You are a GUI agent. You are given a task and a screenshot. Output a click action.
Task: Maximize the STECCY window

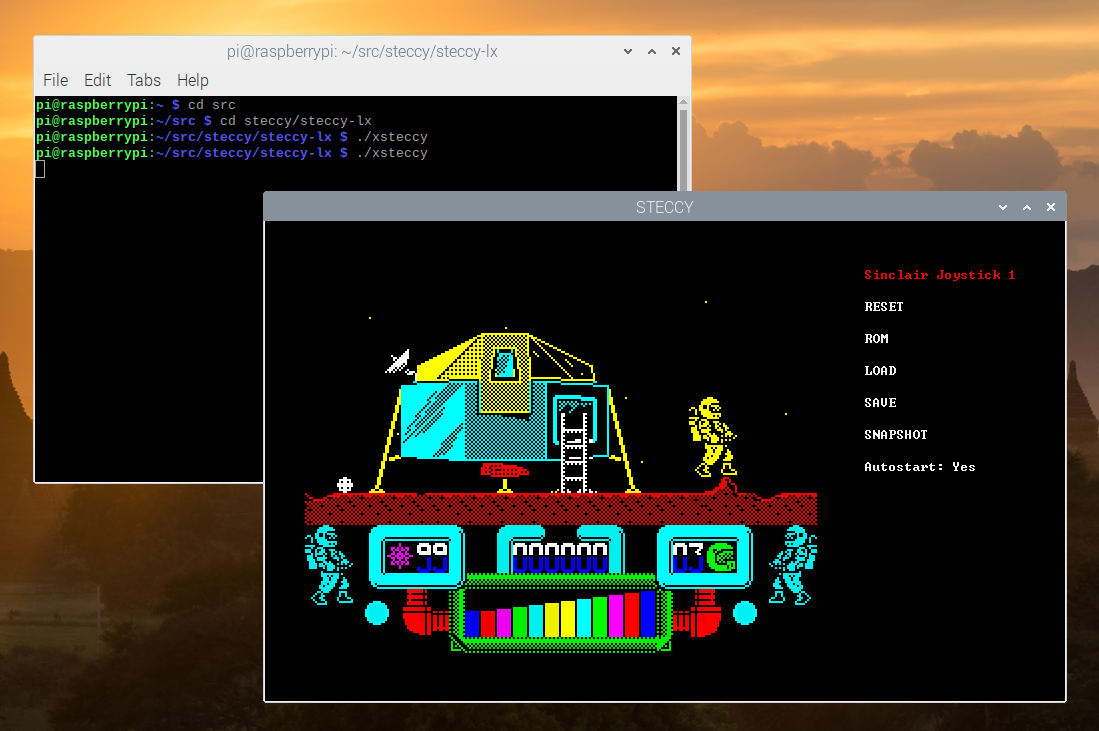pyautogui.click(x=1027, y=207)
